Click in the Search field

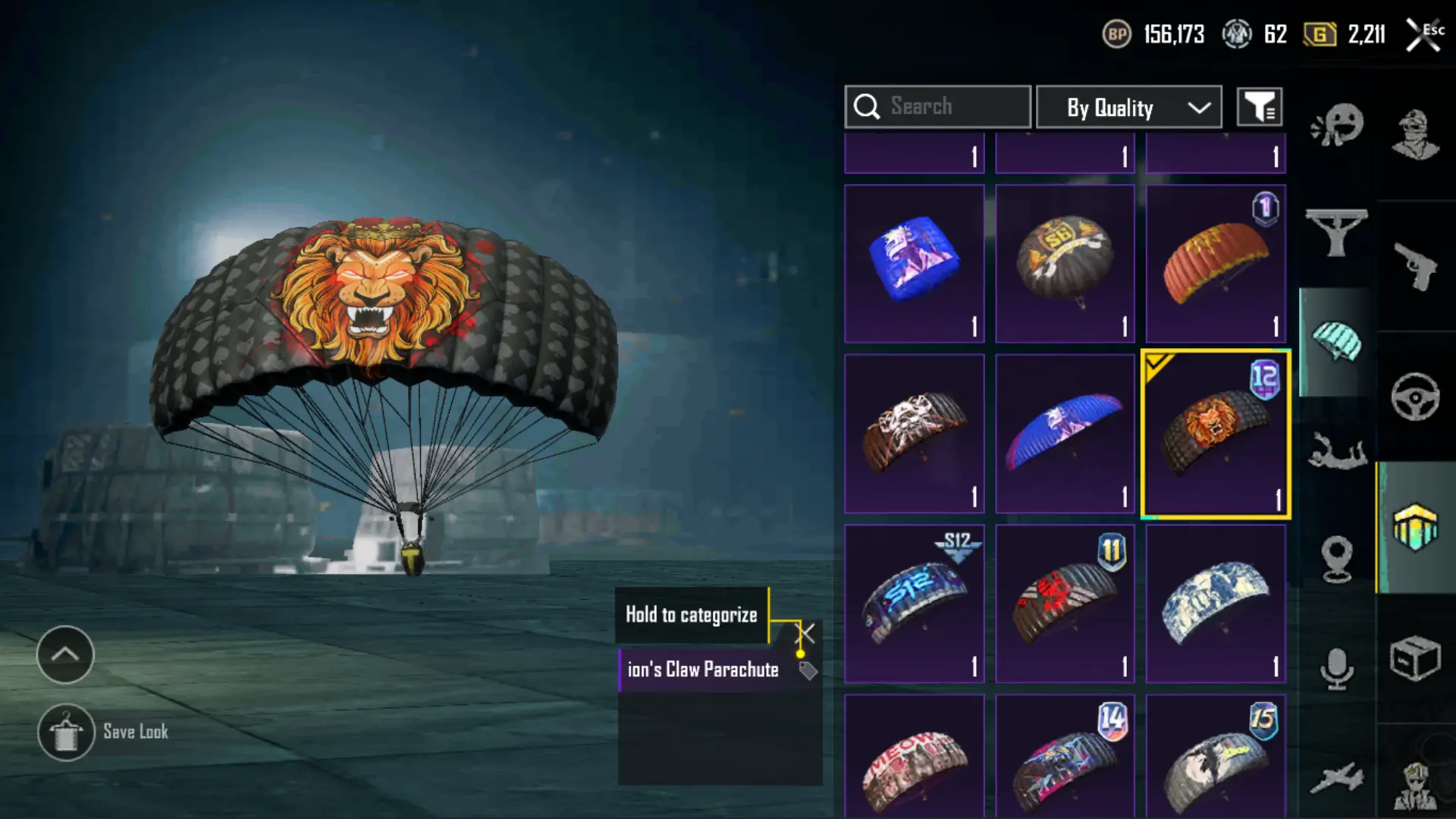point(938,107)
